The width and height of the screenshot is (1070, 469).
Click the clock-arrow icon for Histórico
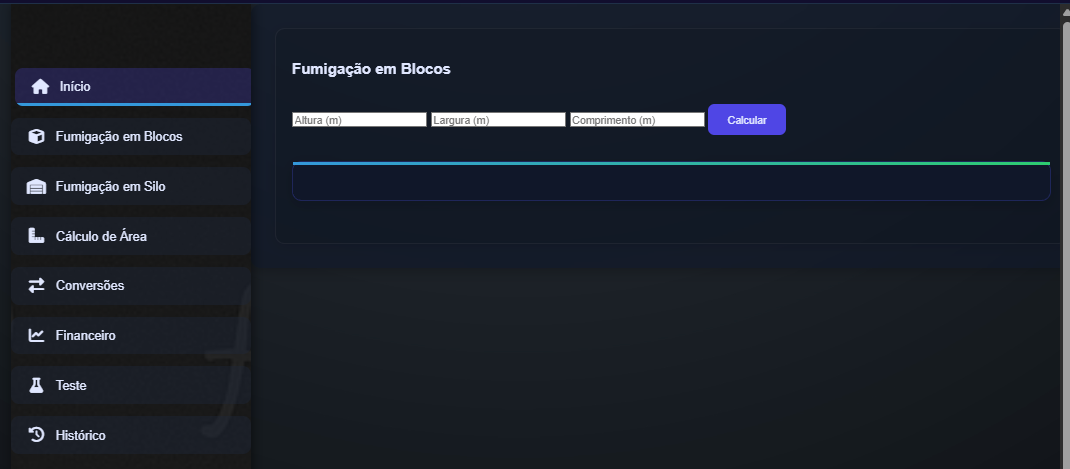(37, 435)
